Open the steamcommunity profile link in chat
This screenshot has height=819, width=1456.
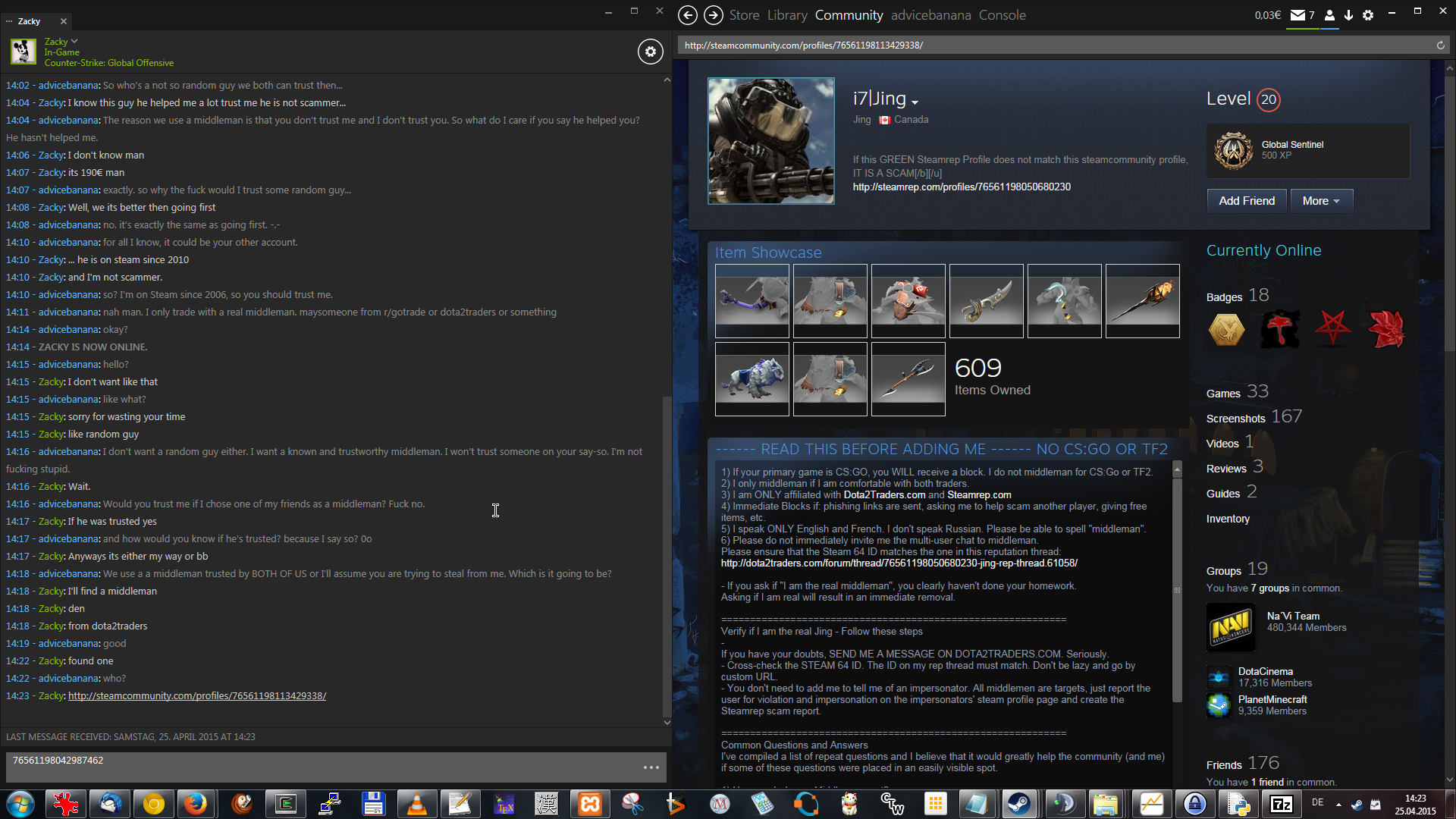(197, 696)
